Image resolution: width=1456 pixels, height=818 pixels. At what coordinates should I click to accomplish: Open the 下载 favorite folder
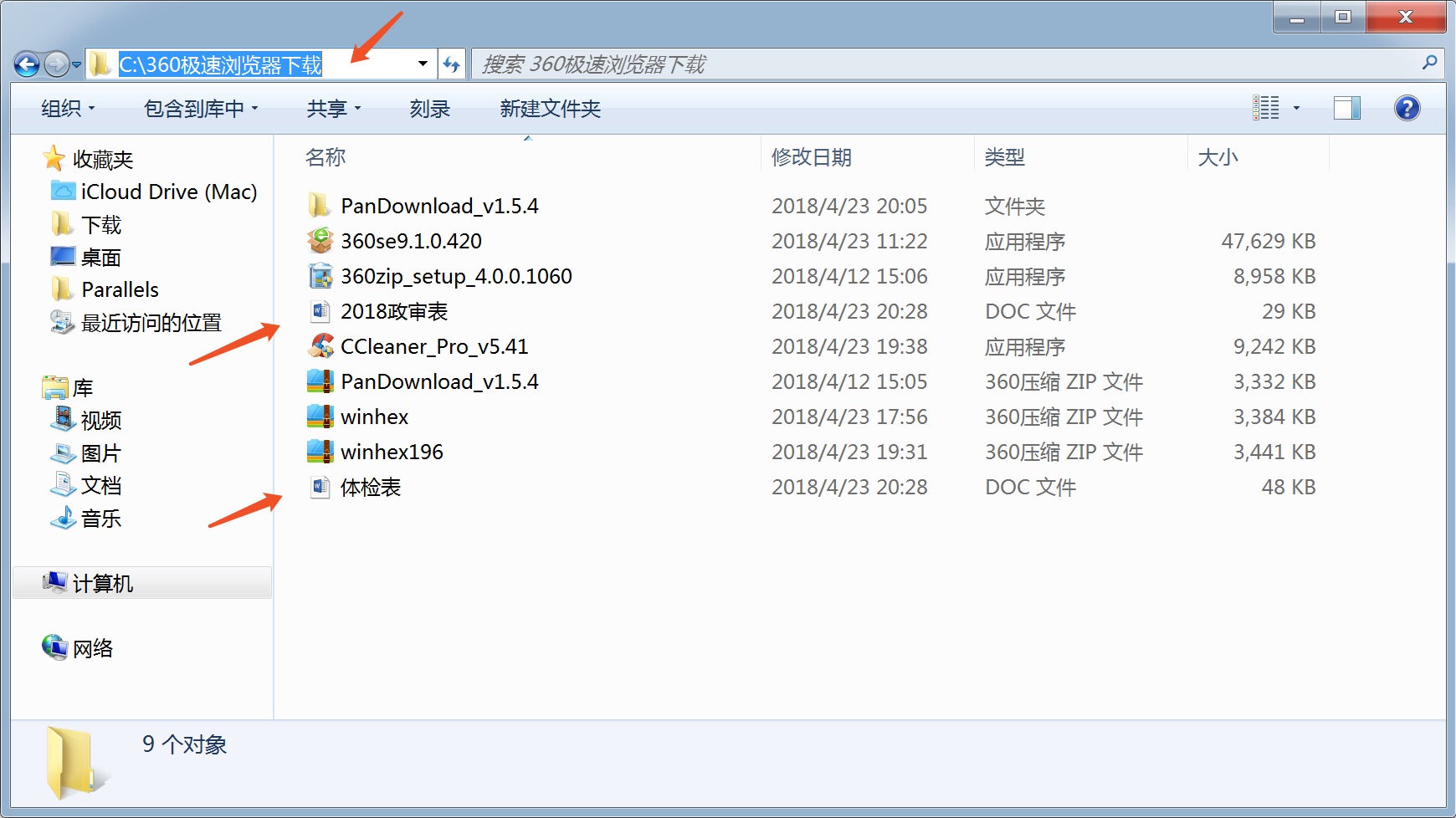pos(101,224)
